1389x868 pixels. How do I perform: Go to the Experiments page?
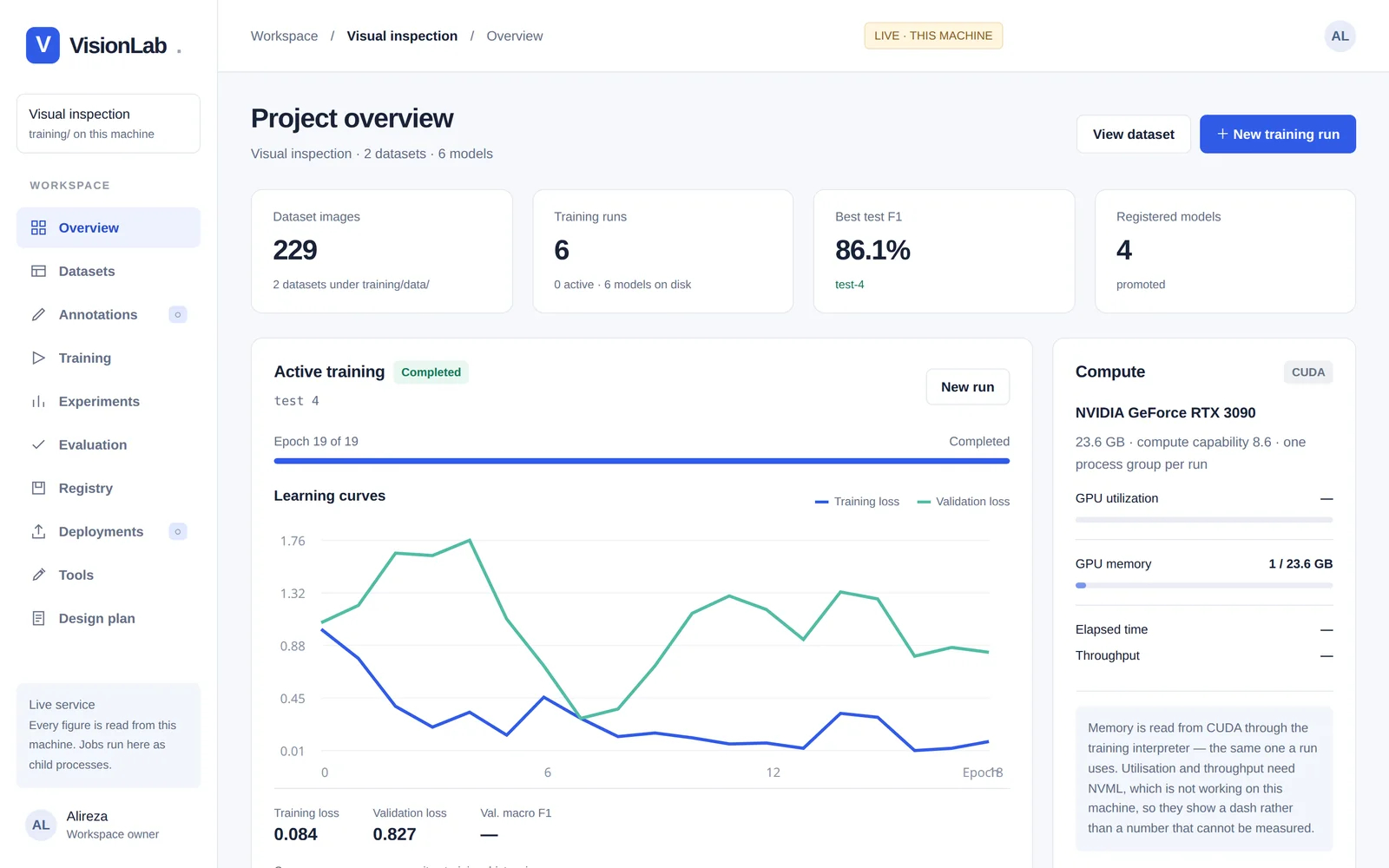pos(109,401)
